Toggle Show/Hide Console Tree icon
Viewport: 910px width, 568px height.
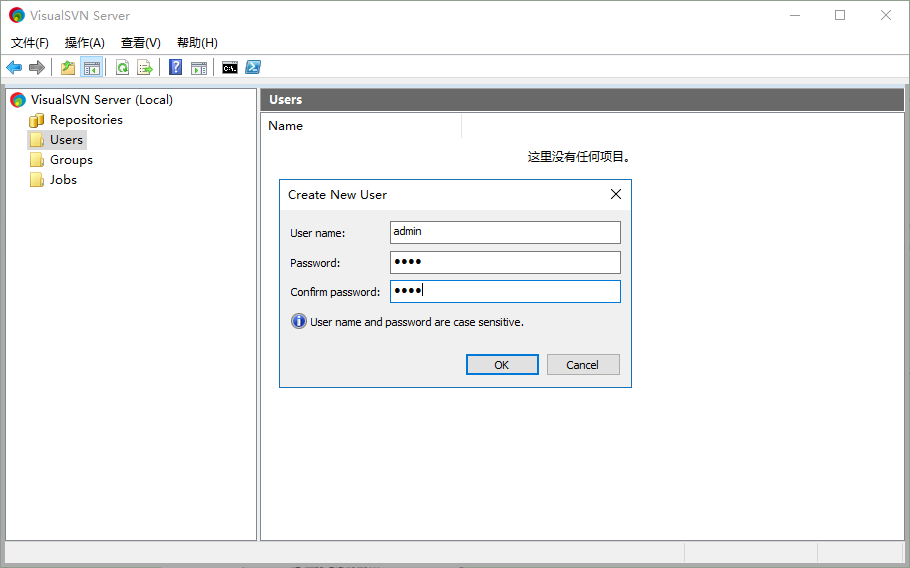click(92, 68)
